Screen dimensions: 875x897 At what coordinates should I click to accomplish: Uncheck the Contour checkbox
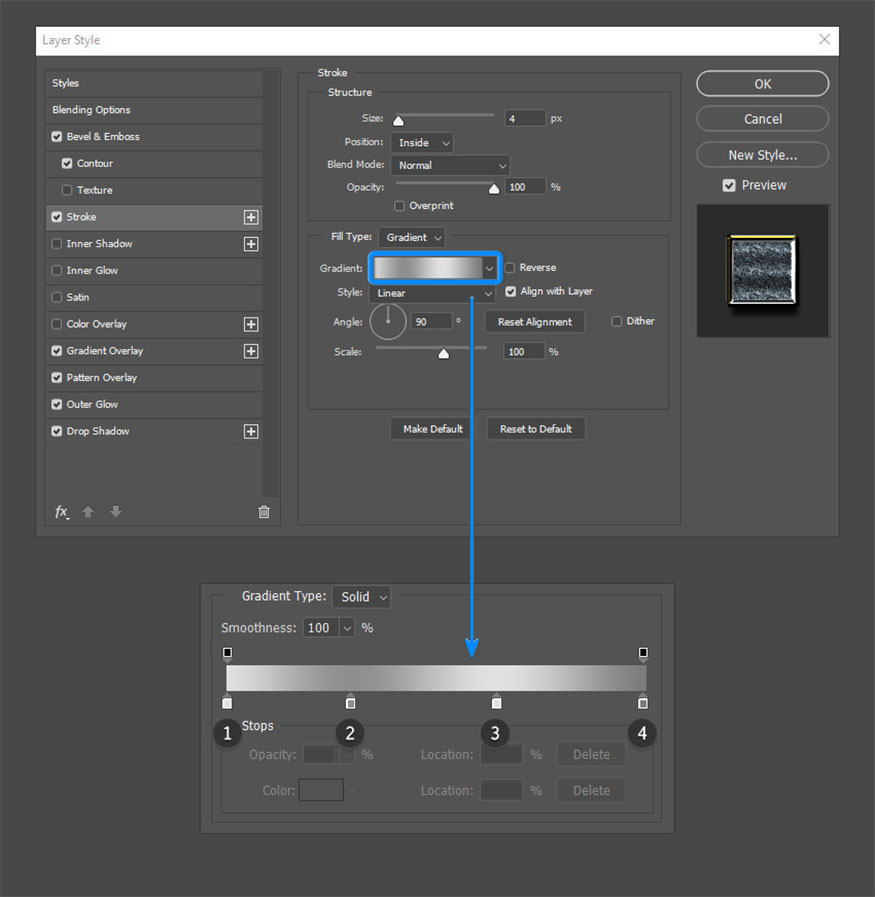tap(67, 164)
